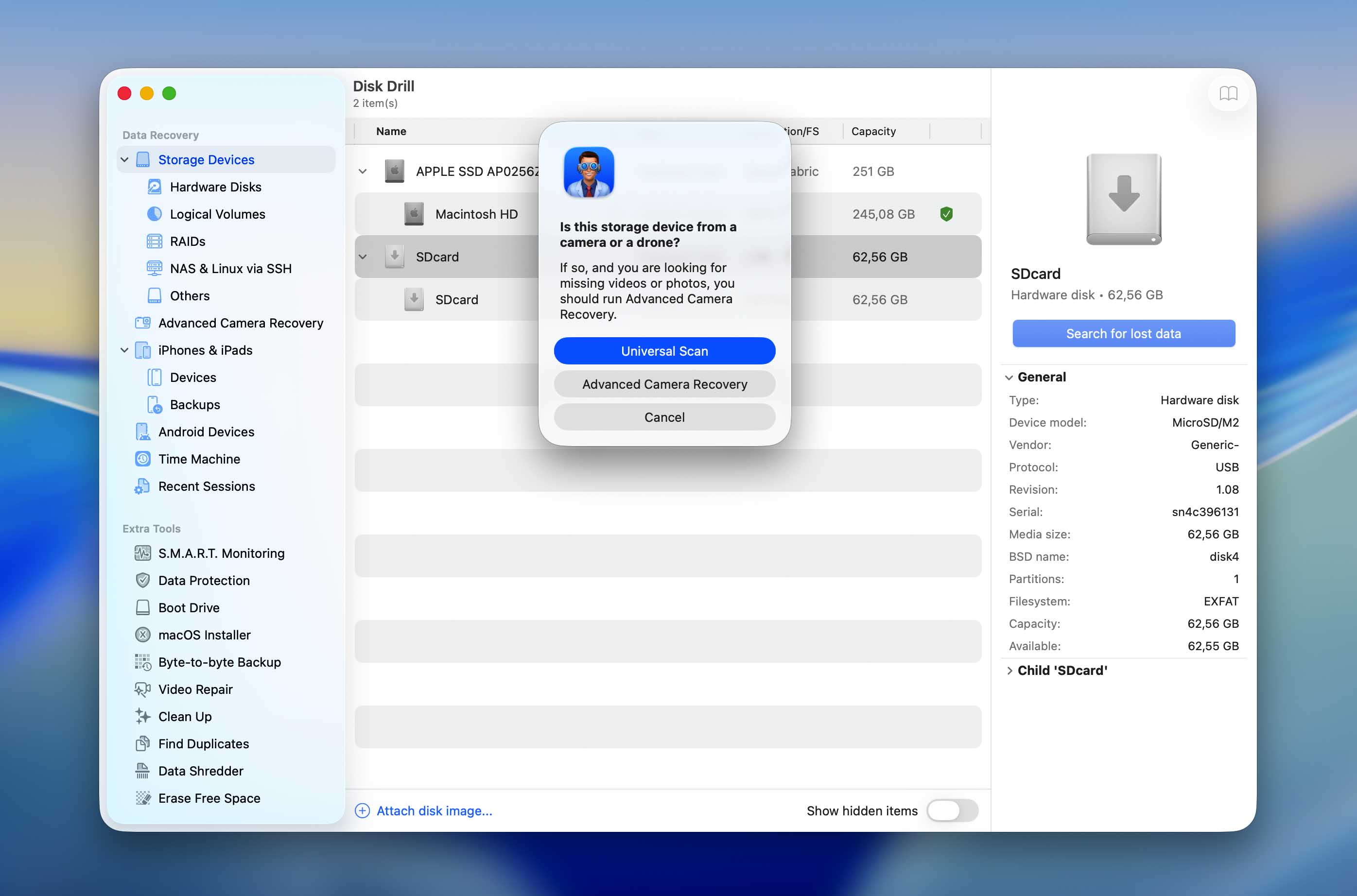Collapse the APPLE SSD disk row

pyautogui.click(x=363, y=172)
